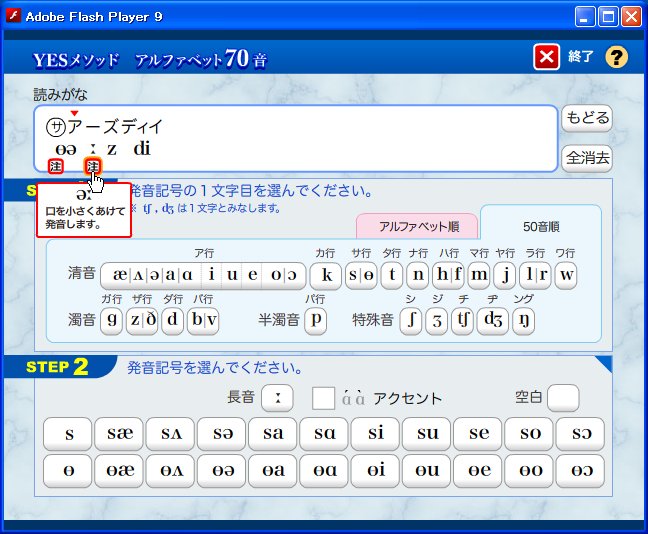Select the z|ð voiced key
Viewport: 648px width, 534px height.
[x=142, y=320]
